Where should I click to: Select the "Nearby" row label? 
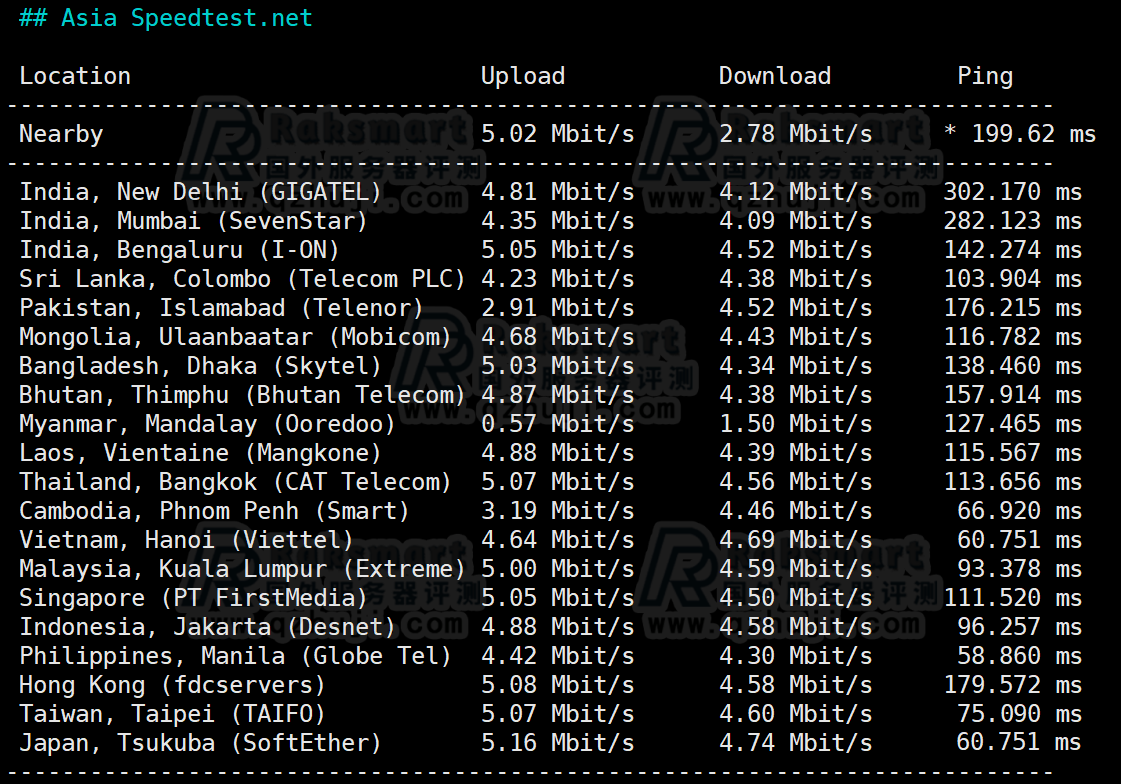(x=61, y=134)
